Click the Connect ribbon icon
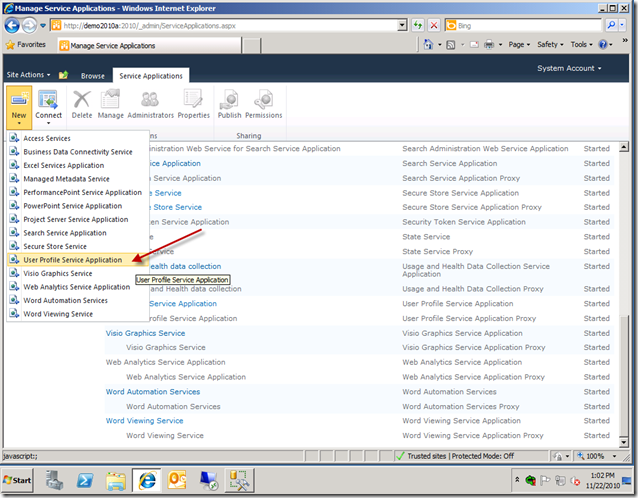Image resolution: width=638 pixels, height=498 pixels. point(48,103)
